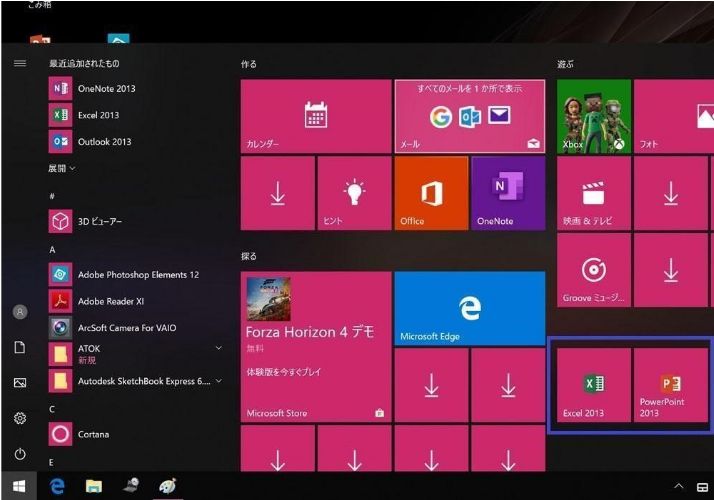Expand the ATOK folder chevron
714x500 pixels.
[218, 347]
